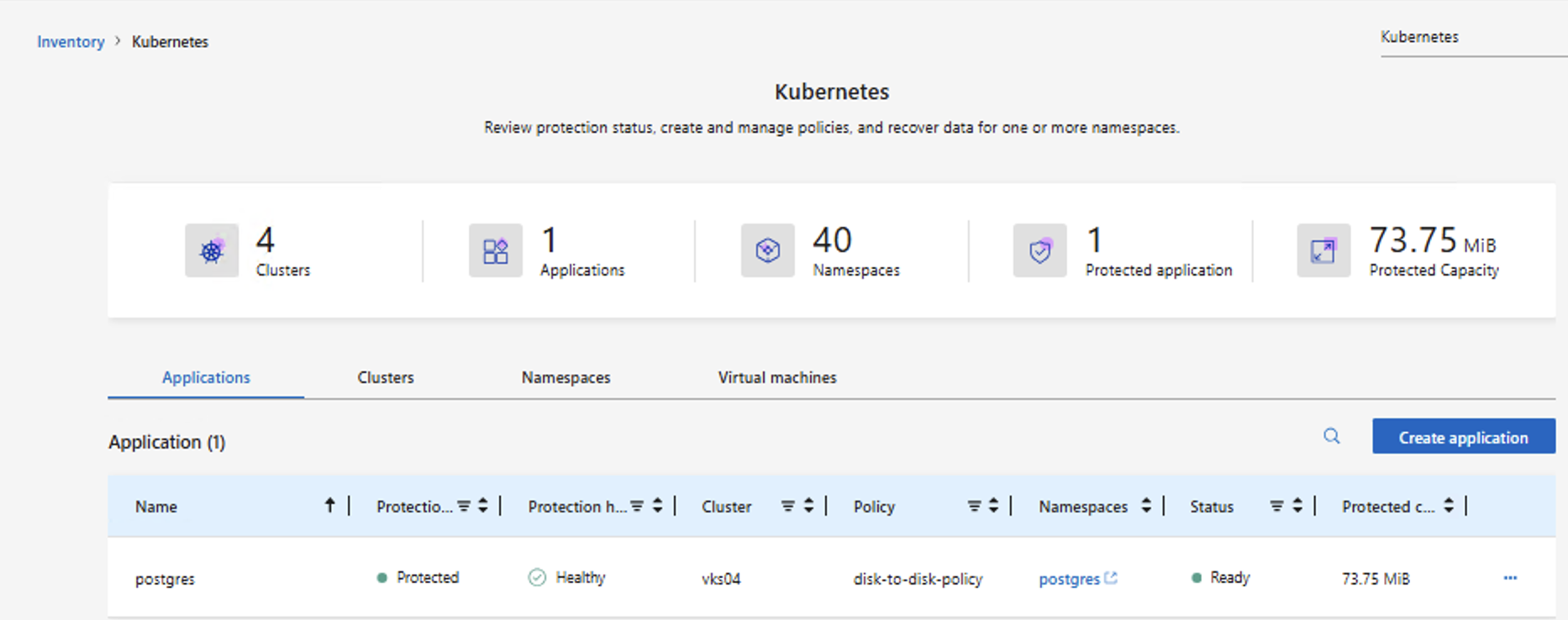The image size is (1568, 620).
Task: Click the 40 Namespaces count
Action: coord(832,240)
